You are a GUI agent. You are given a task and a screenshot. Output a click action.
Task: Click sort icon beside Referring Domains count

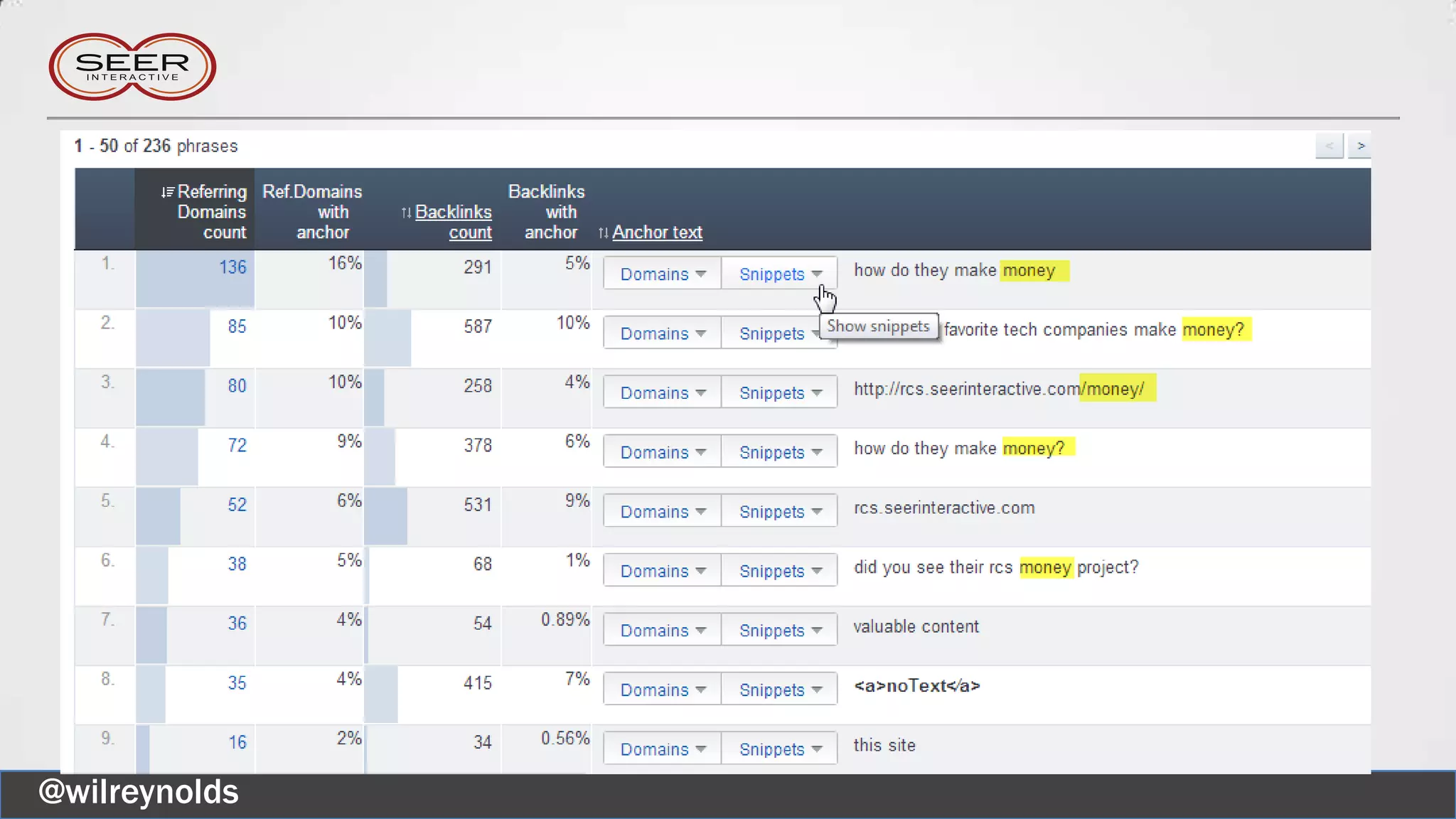[167, 192]
